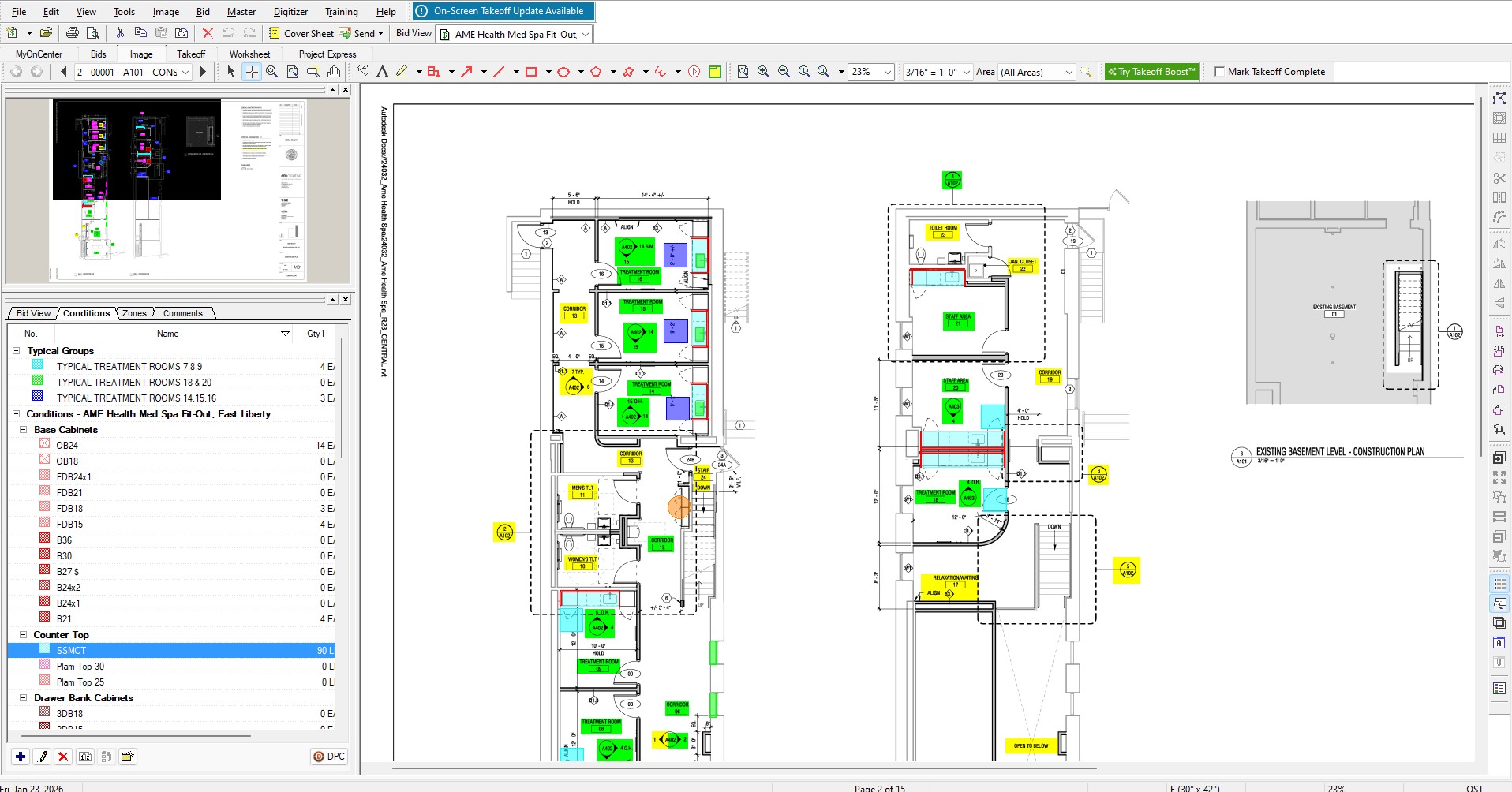
Task: Select the Pan hand tool
Action: pos(334,72)
